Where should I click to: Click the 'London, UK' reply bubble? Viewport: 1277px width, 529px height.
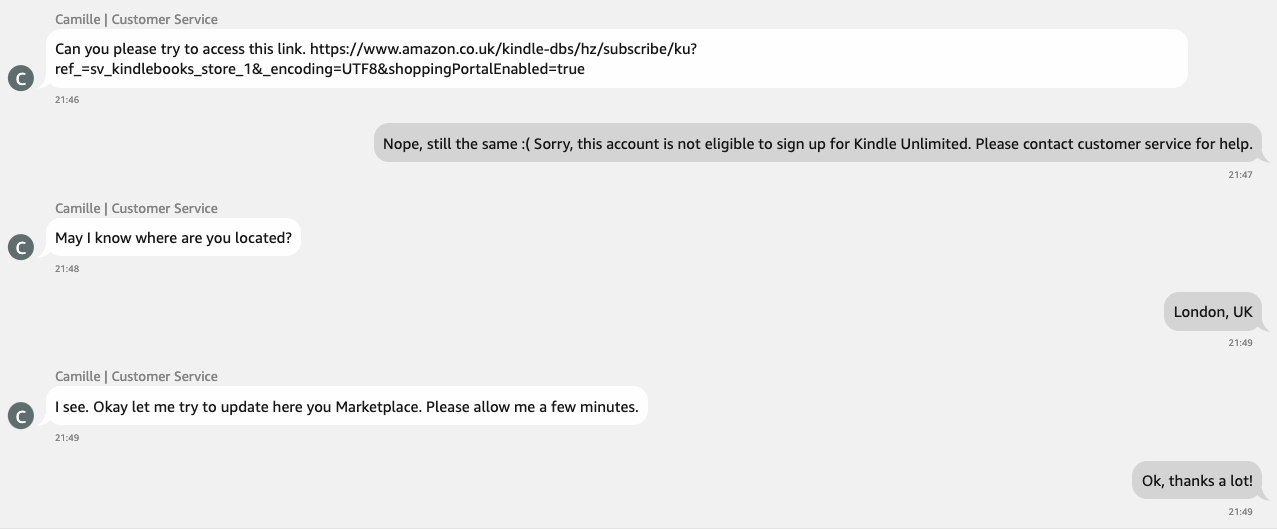coord(1213,312)
